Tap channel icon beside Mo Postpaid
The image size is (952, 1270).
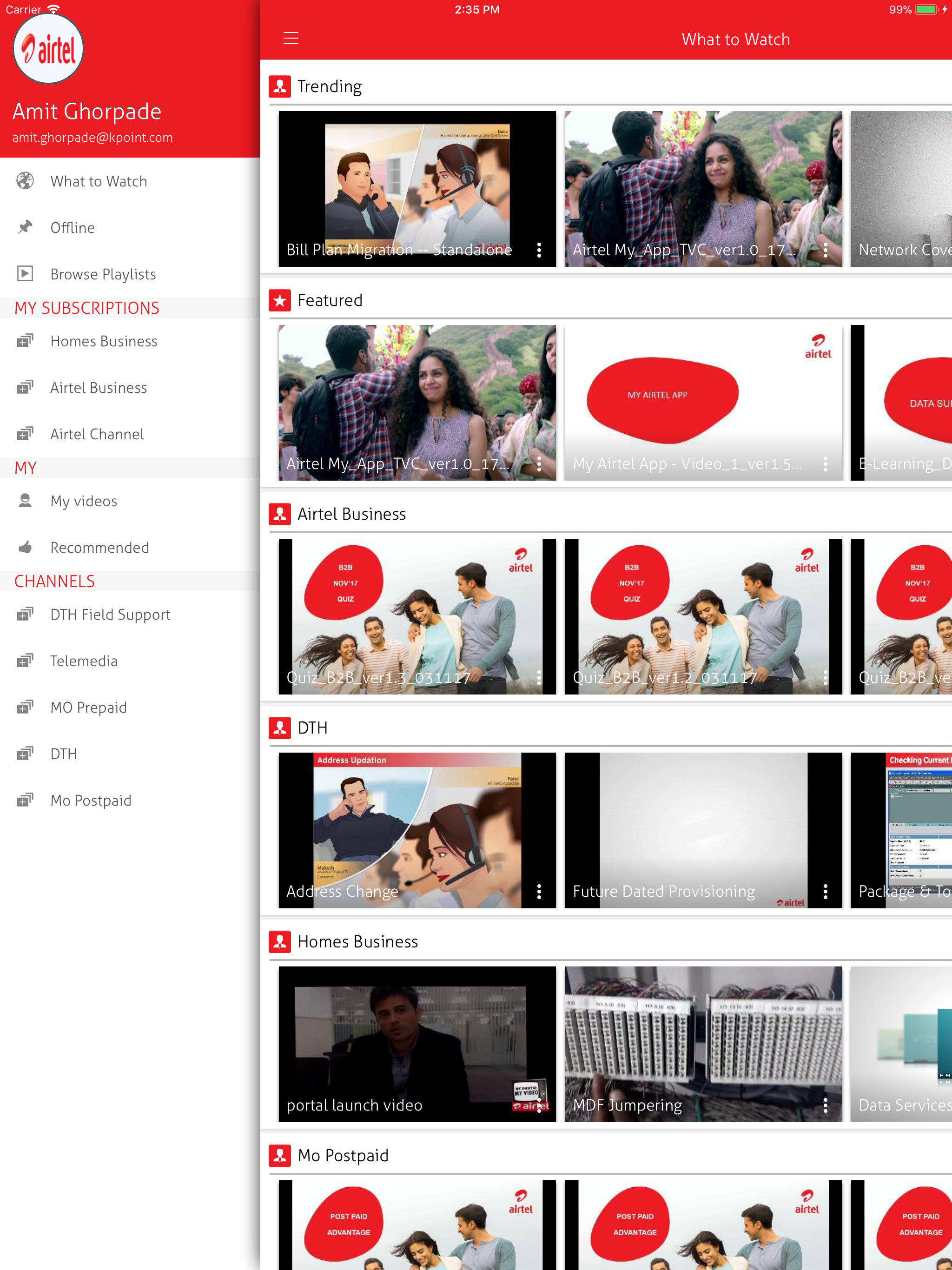pyautogui.click(x=25, y=800)
